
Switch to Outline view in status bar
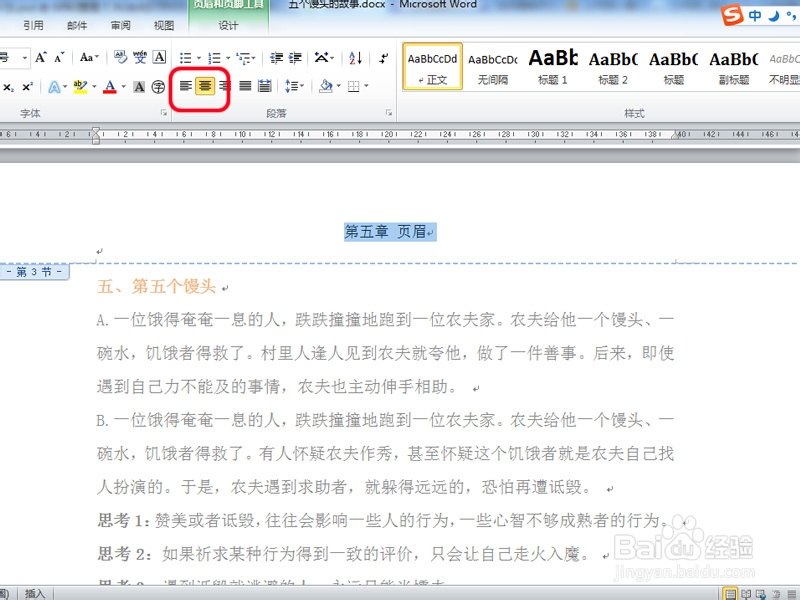point(776,594)
